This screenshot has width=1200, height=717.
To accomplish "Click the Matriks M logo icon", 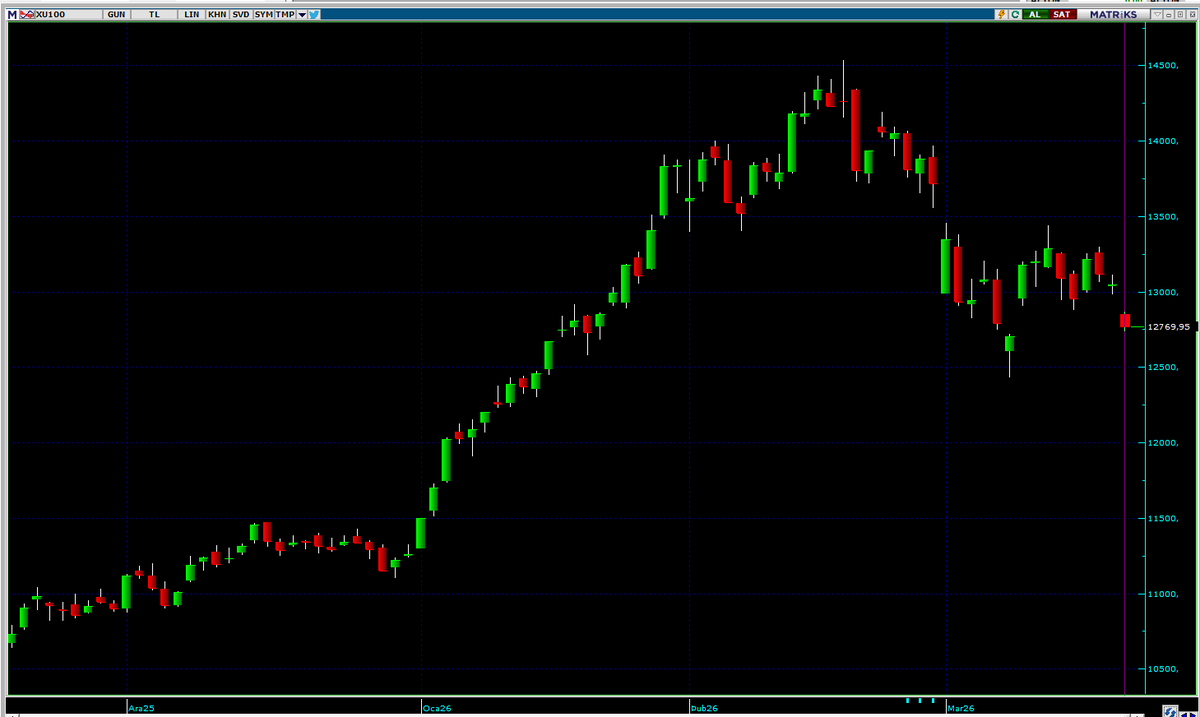I will [x=12, y=15].
